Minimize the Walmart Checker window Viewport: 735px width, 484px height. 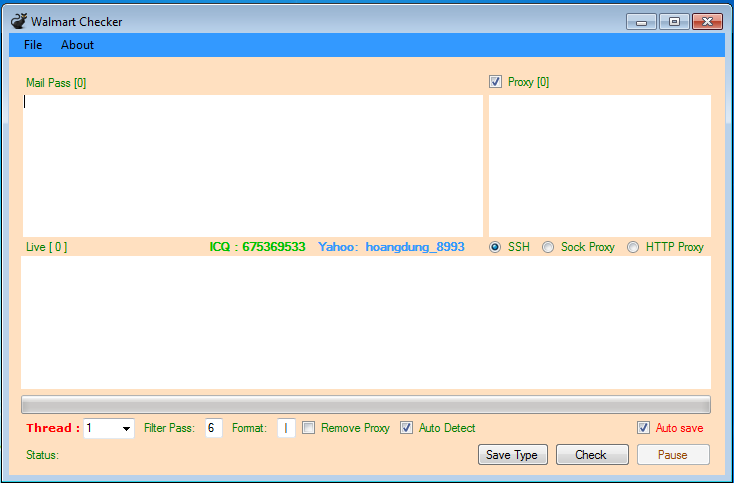[641, 22]
